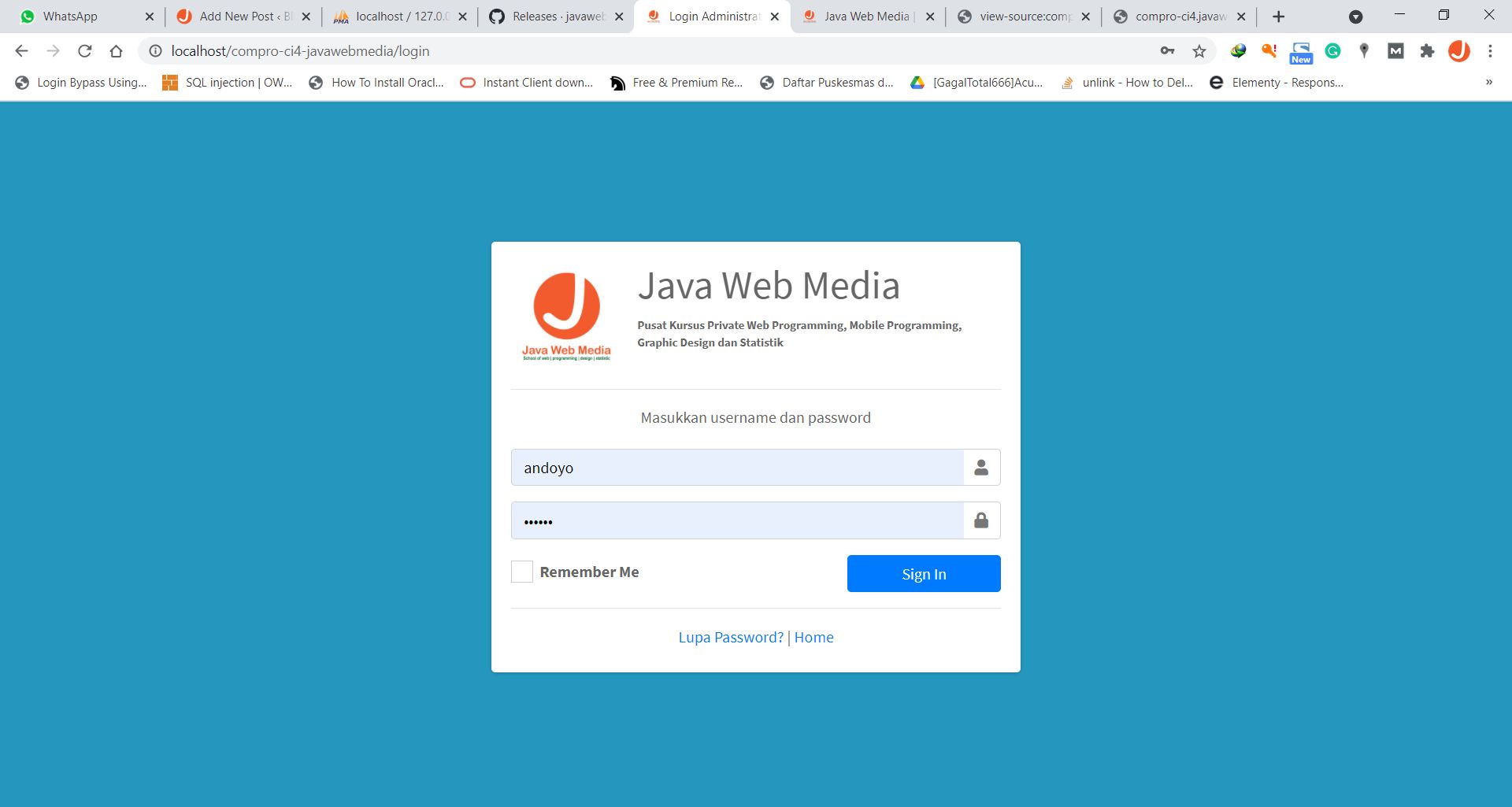Click the Sign In button
This screenshot has height=807, width=1512.
tap(923, 573)
